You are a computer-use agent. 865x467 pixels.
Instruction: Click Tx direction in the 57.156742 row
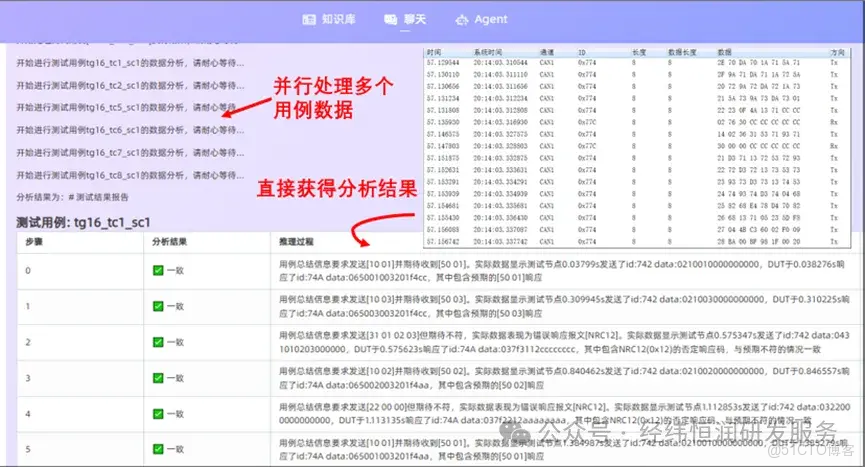click(834, 241)
